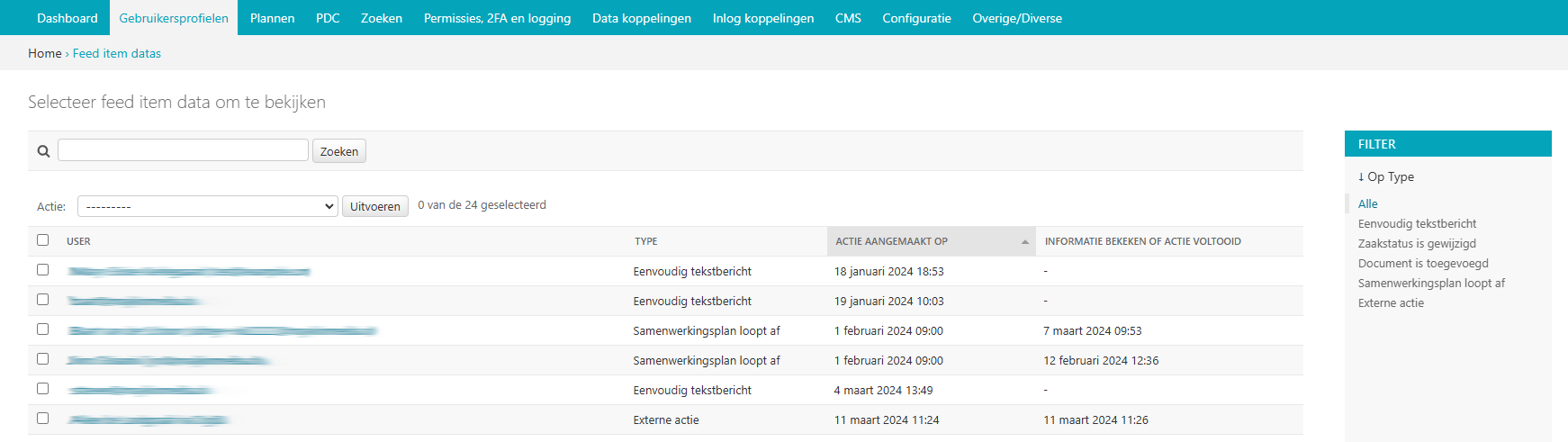Switch to the Dashboard tab
The width and height of the screenshot is (1568, 442).
[x=68, y=18]
